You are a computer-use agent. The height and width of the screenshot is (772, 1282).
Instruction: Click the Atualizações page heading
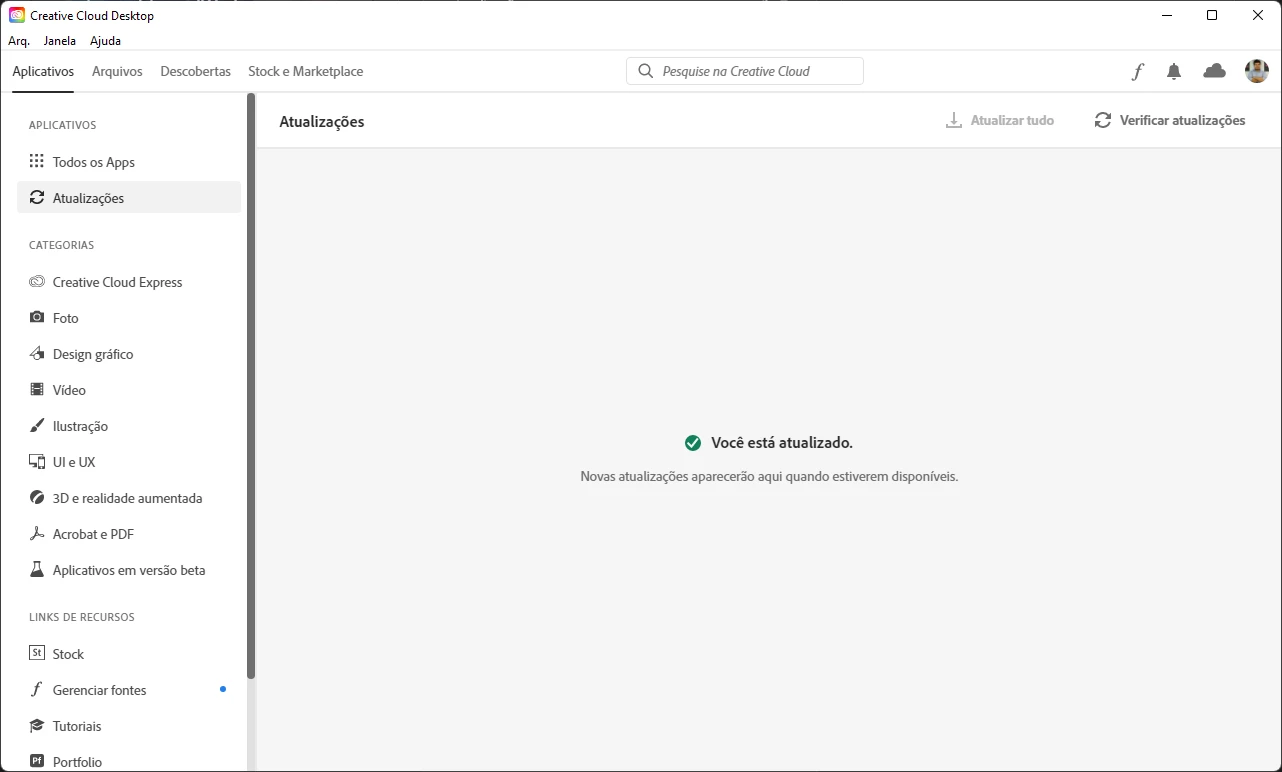click(322, 121)
